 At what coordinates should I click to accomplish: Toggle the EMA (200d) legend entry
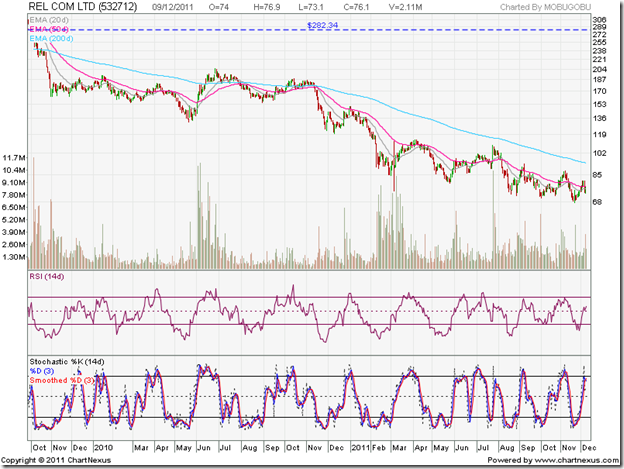53,39
